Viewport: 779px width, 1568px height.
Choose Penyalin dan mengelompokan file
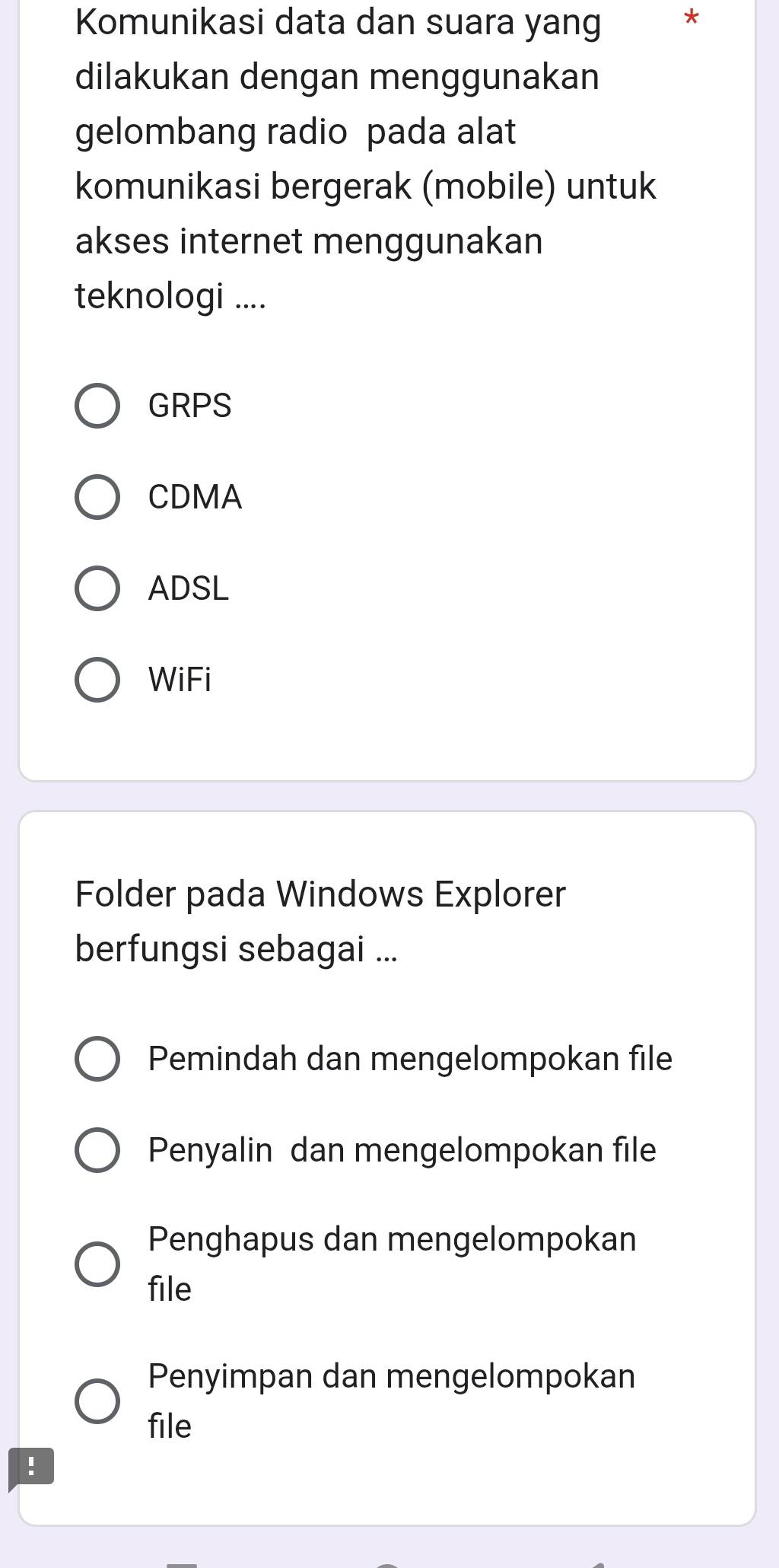pos(97,1150)
